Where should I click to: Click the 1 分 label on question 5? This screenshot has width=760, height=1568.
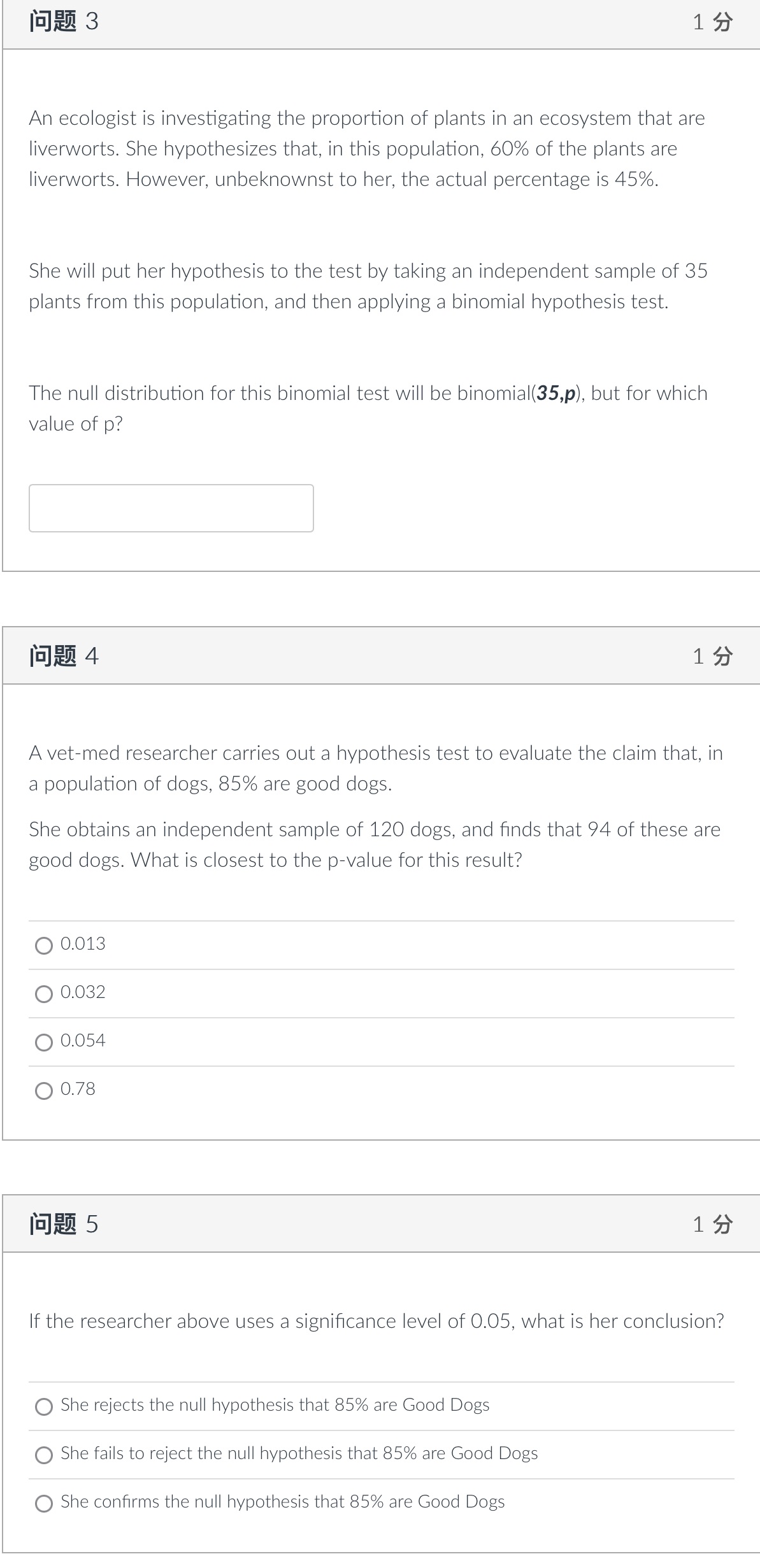[712, 1223]
